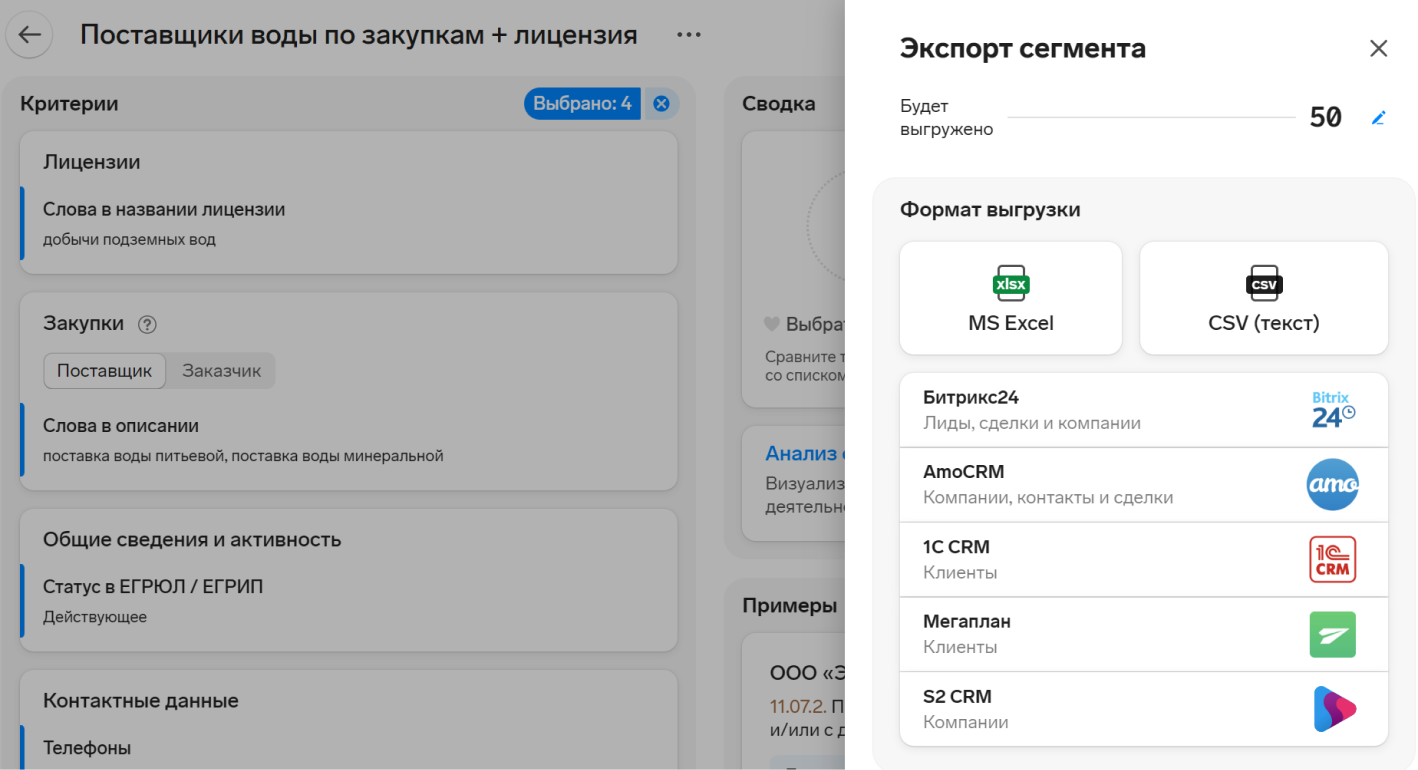The image size is (1418, 770).
Task: Switch Закупки to Поставщик
Action: 105,371
